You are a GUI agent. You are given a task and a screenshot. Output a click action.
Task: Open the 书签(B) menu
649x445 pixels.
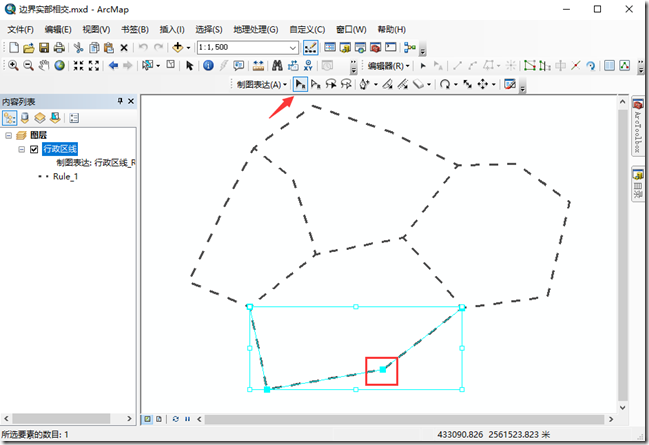[x=135, y=29]
